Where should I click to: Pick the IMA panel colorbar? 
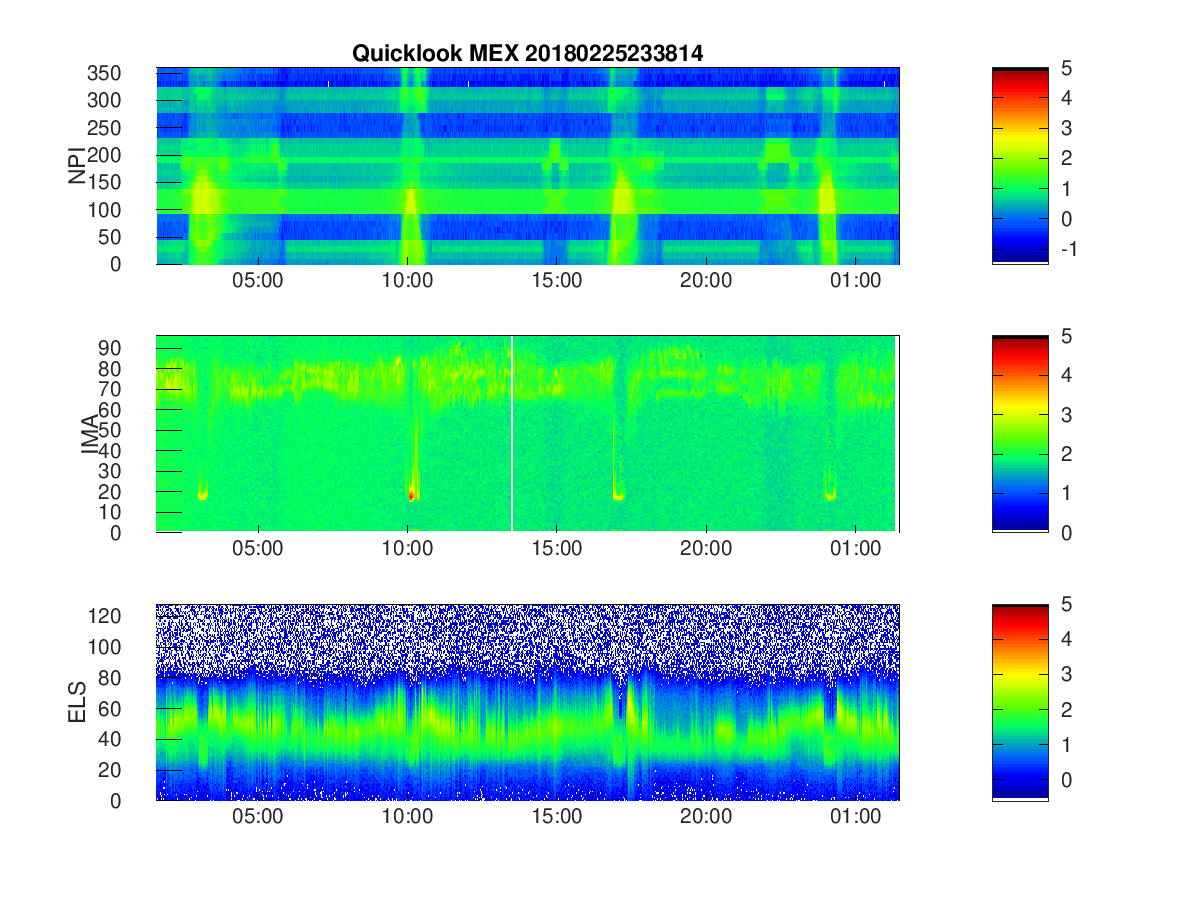pyautogui.click(x=1020, y=434)
